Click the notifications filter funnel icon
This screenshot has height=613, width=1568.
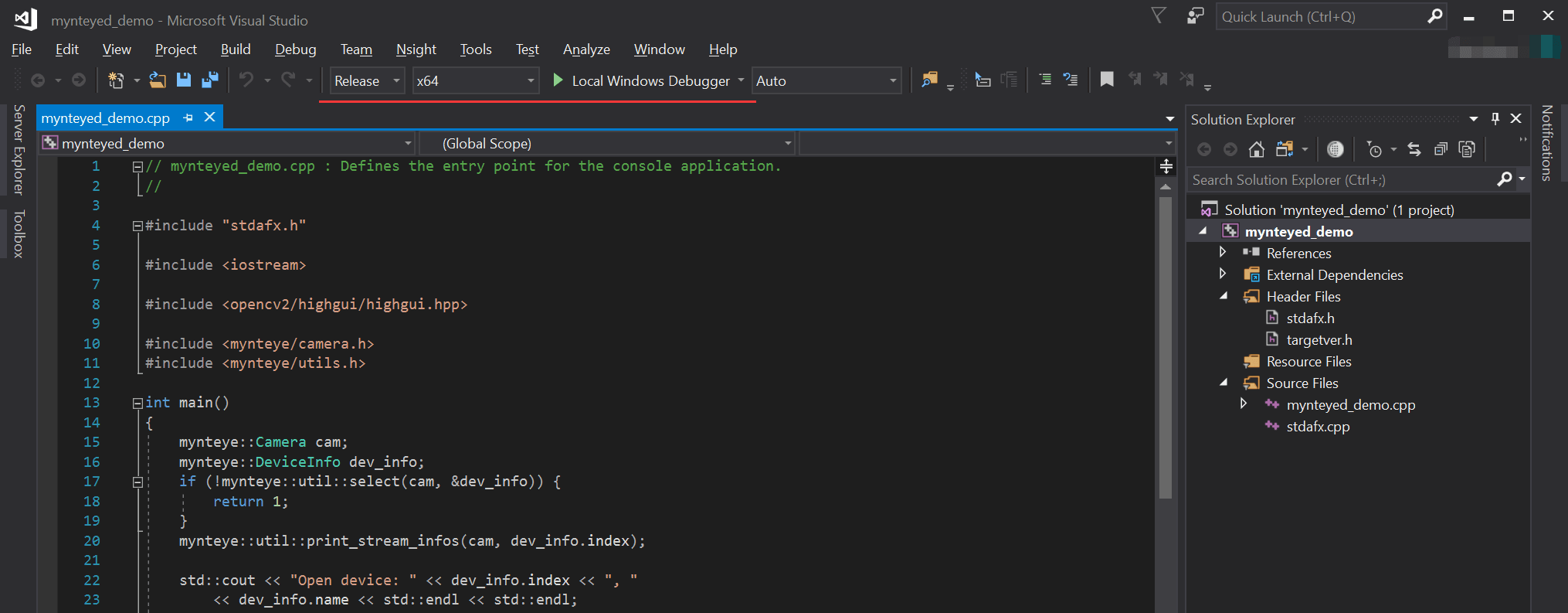[1159, 15]
